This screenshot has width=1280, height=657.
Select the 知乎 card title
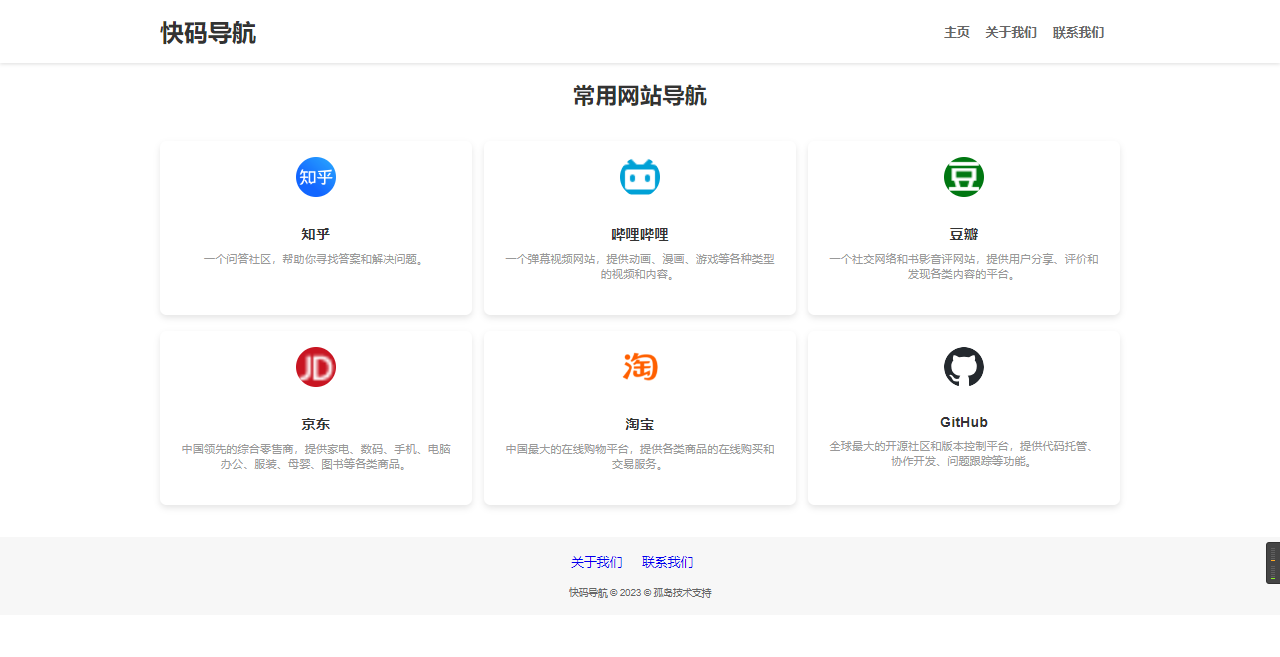tap(316, 234)
